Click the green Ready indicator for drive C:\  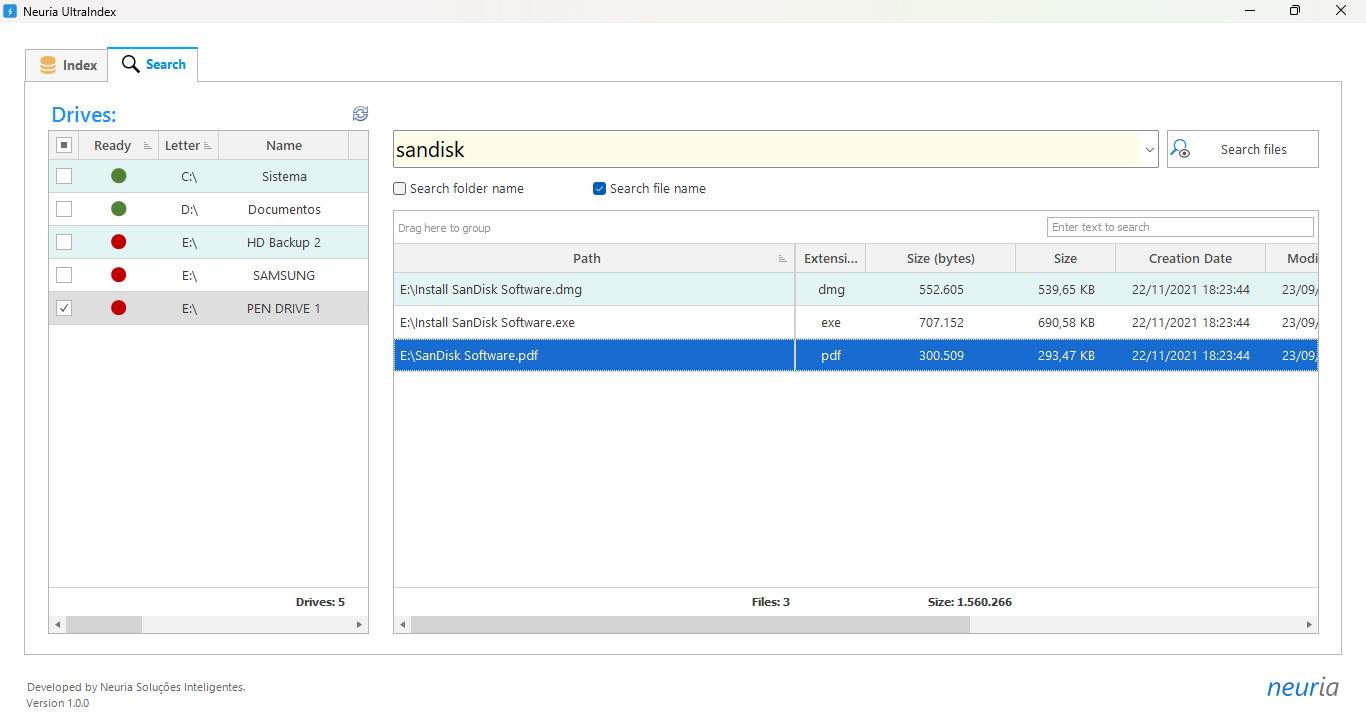(x=118, y=175)
